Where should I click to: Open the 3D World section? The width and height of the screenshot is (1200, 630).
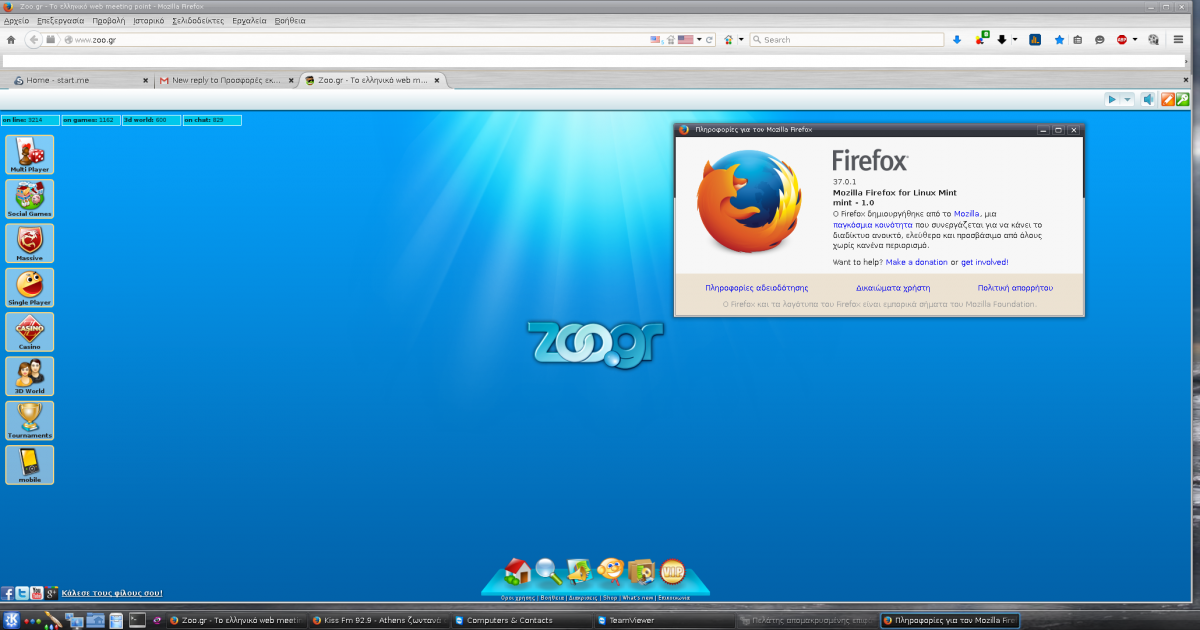(30, 376)
